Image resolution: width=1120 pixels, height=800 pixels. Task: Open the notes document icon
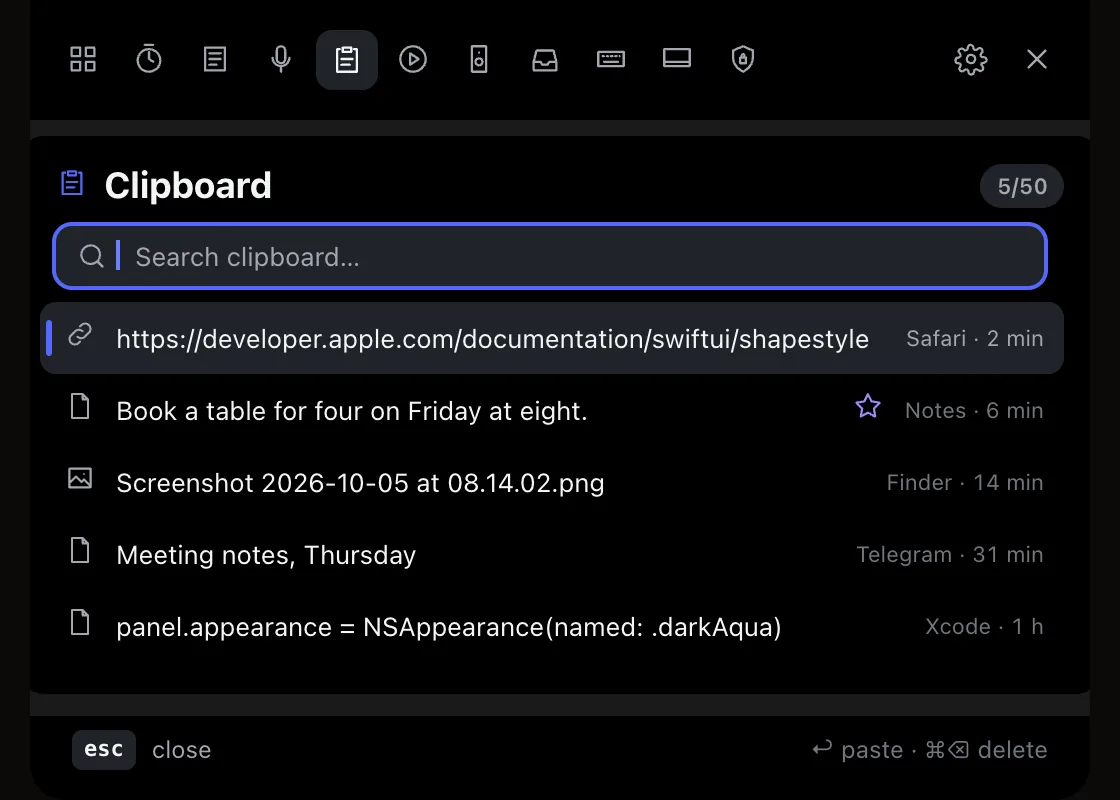215,59
